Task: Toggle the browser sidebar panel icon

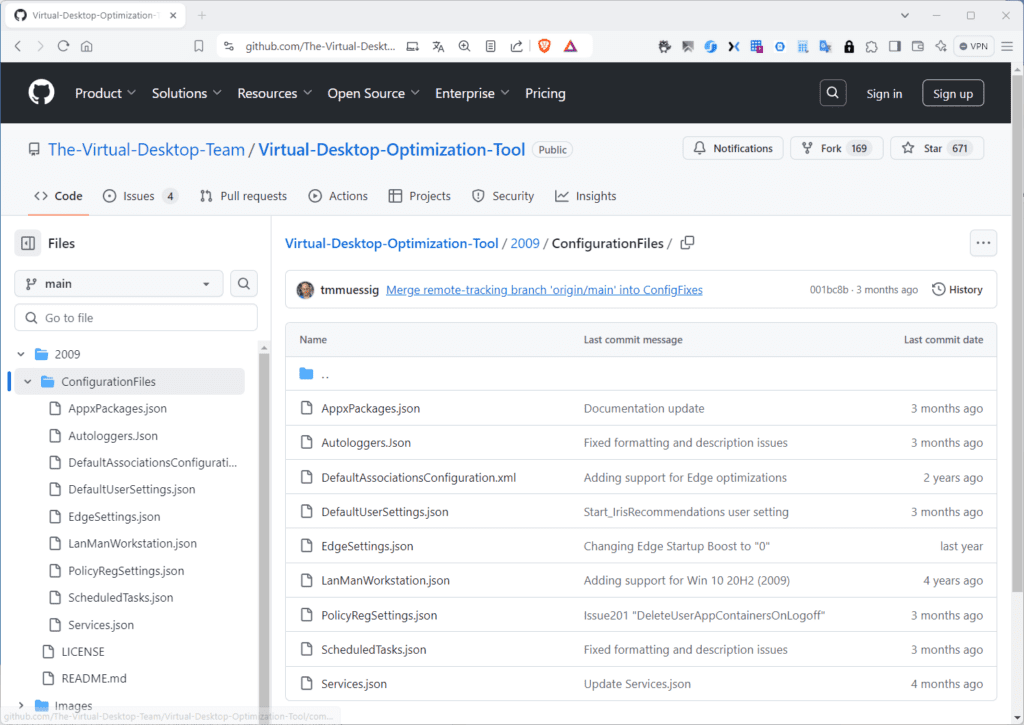Action: 895,46
